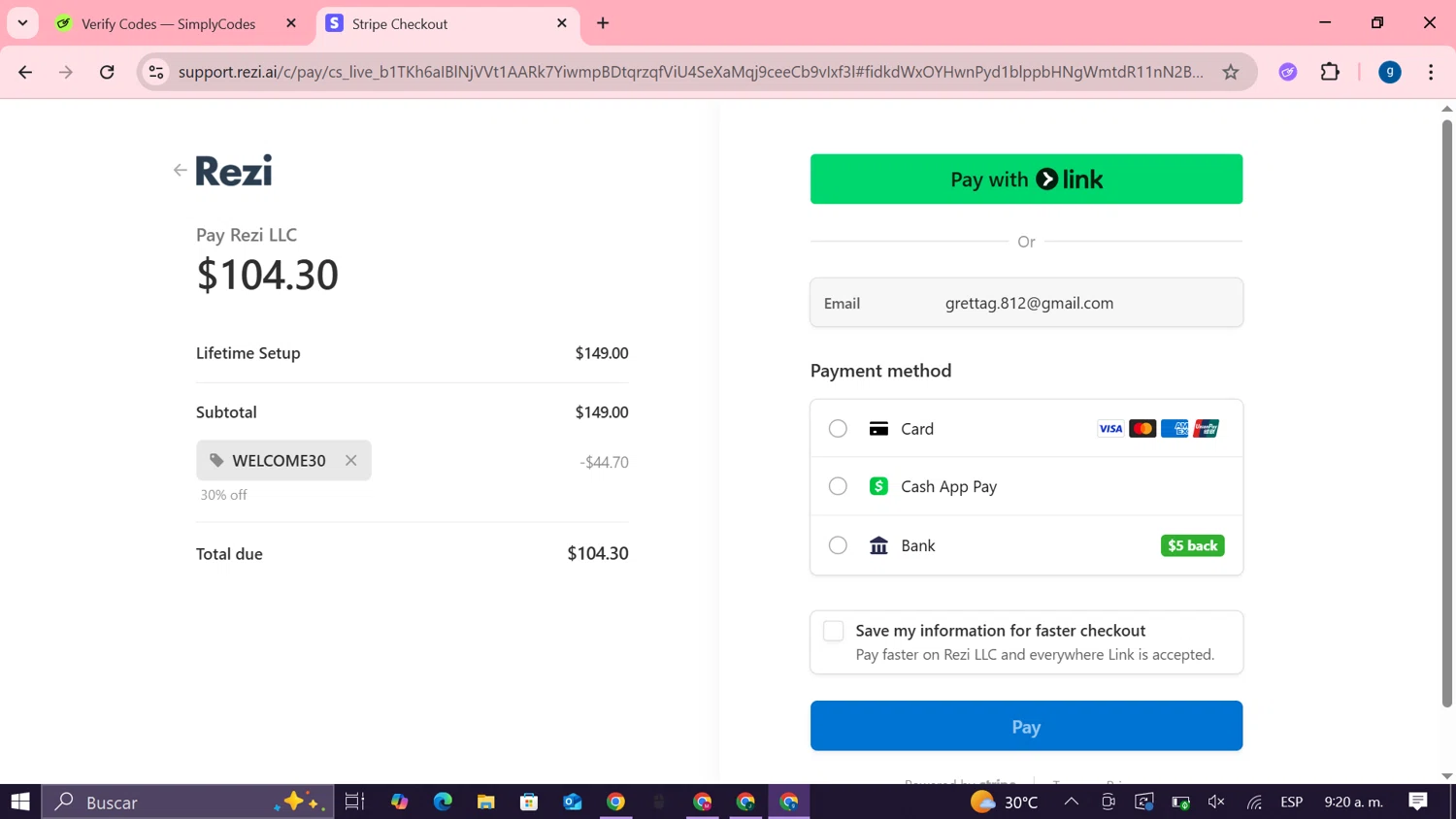Launch Copilot from the taskbar

(400, 802)
